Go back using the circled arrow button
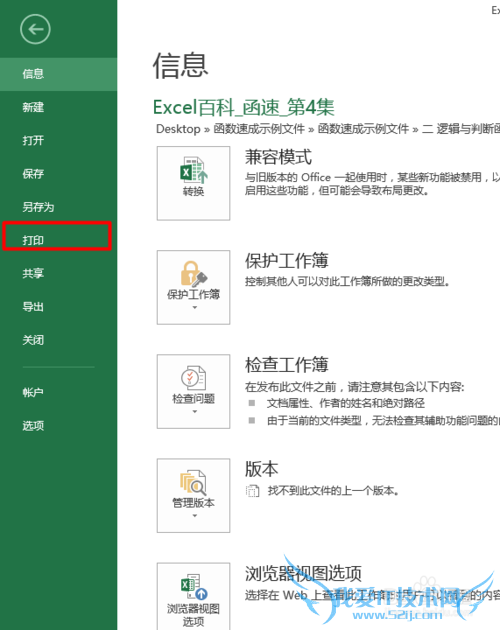 35,29
